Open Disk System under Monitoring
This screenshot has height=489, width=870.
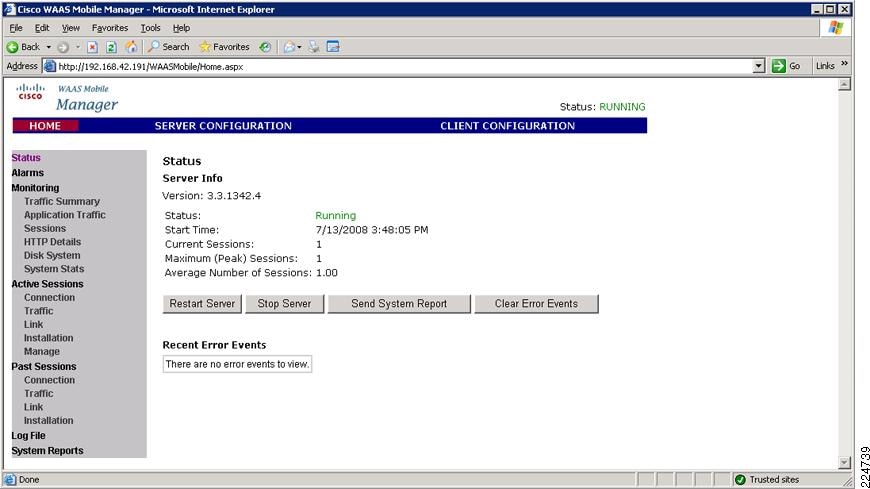[52, 255]
